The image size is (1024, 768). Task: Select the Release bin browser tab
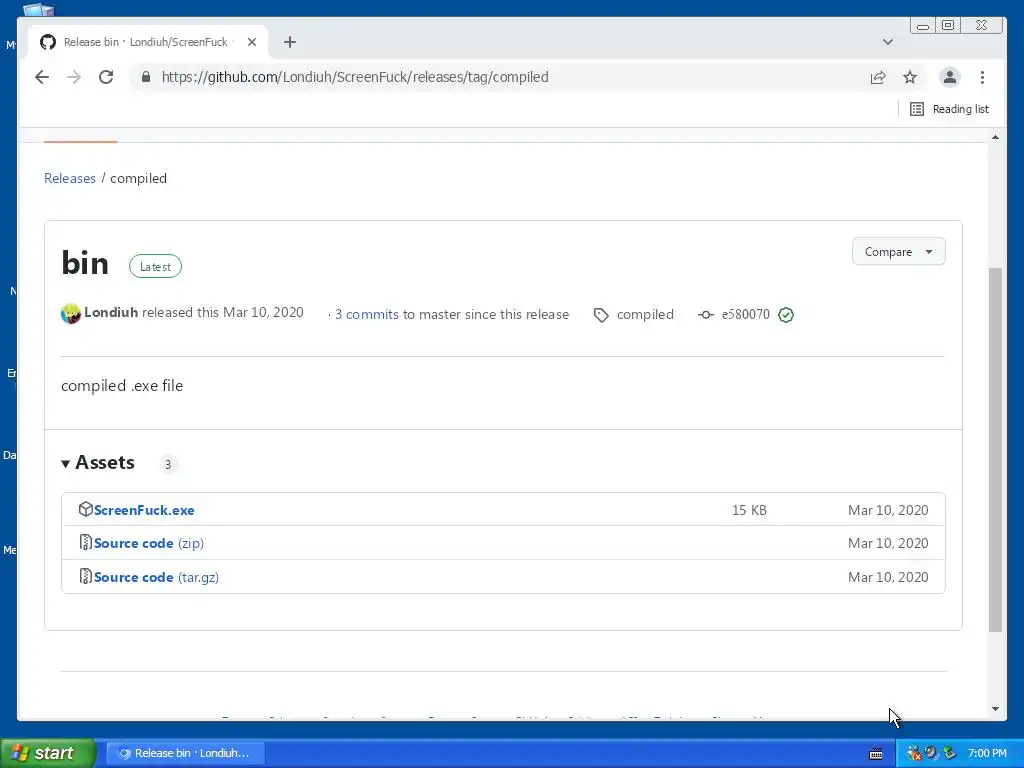click(x=149, y=42)
